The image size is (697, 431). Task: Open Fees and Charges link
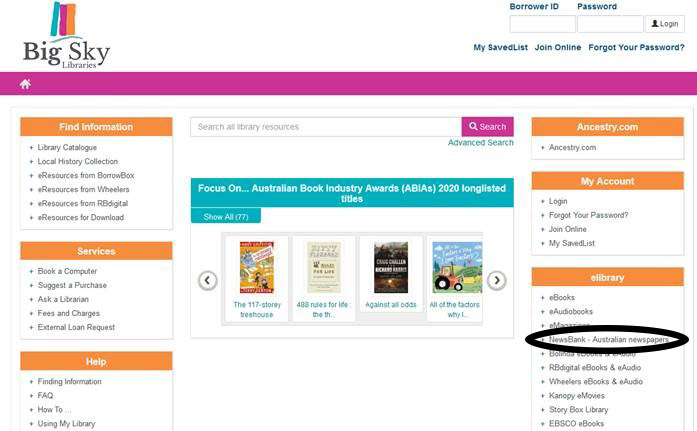pyautogui.click(x=68, y=313)
